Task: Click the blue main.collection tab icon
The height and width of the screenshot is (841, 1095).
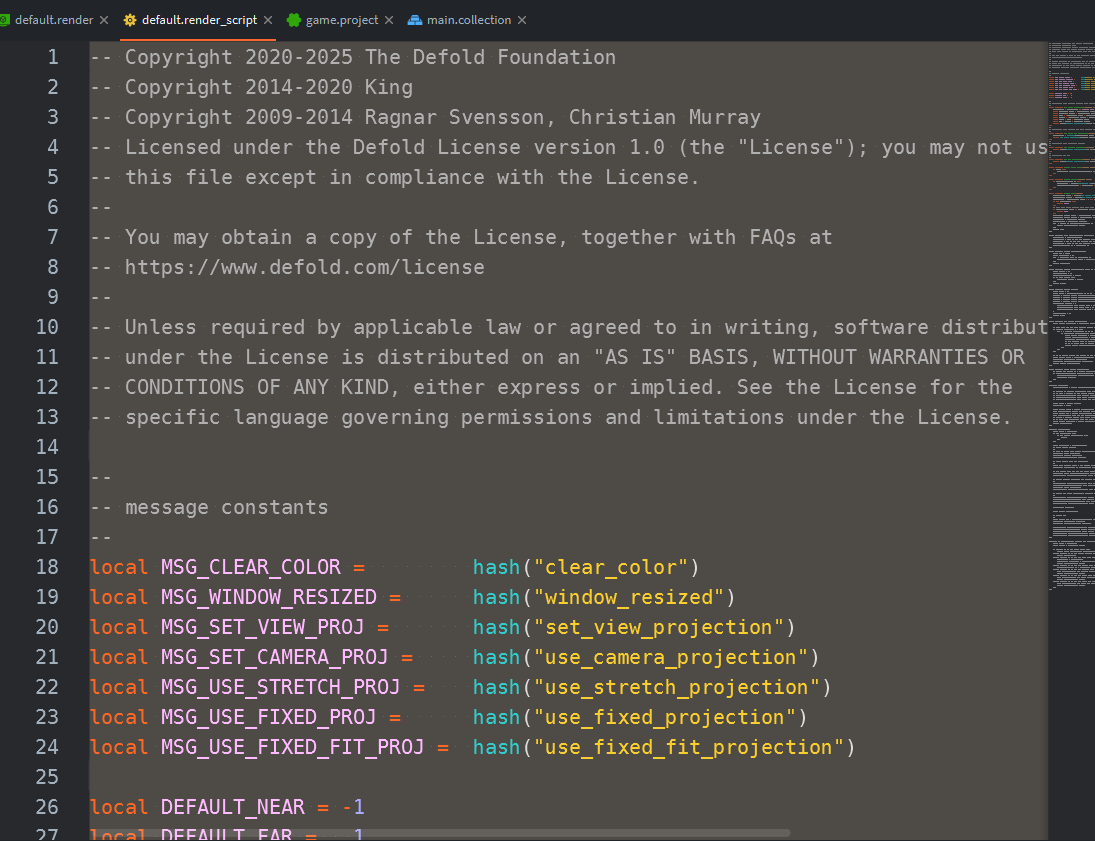Action: point(415,20)
